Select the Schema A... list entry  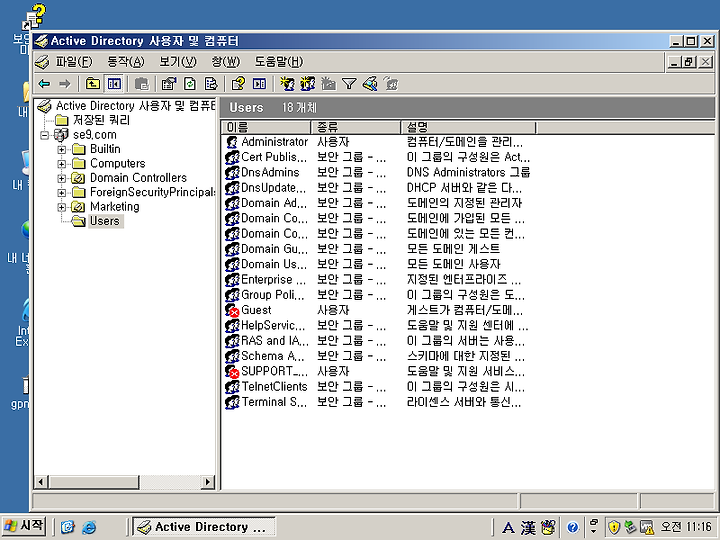[273, 356]
